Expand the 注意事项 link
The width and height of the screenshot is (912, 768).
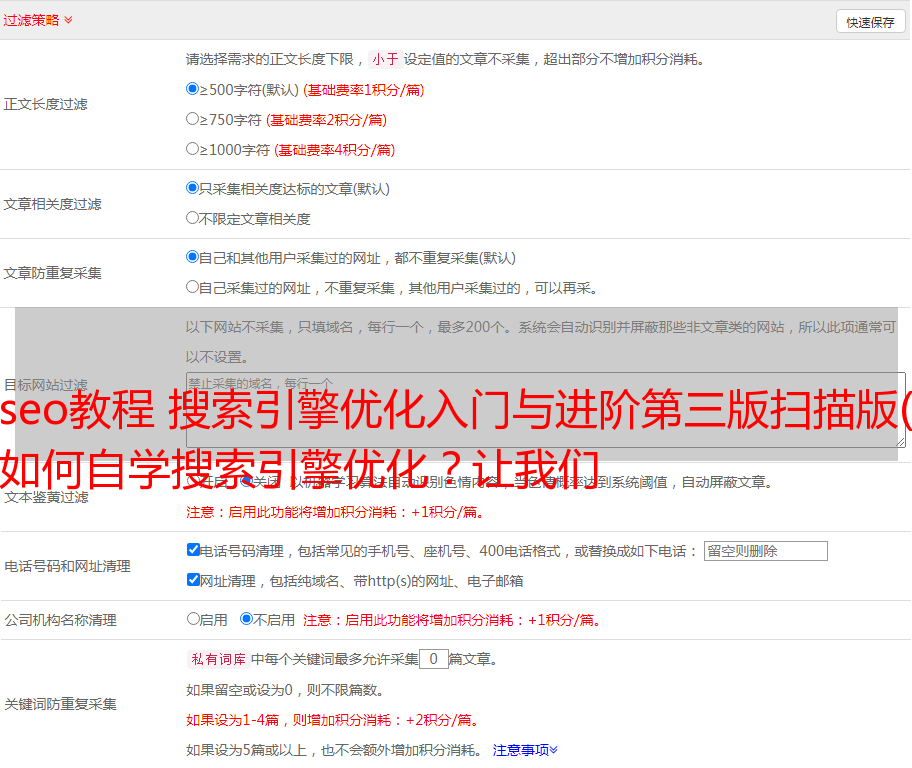click(x=524, y=749)
